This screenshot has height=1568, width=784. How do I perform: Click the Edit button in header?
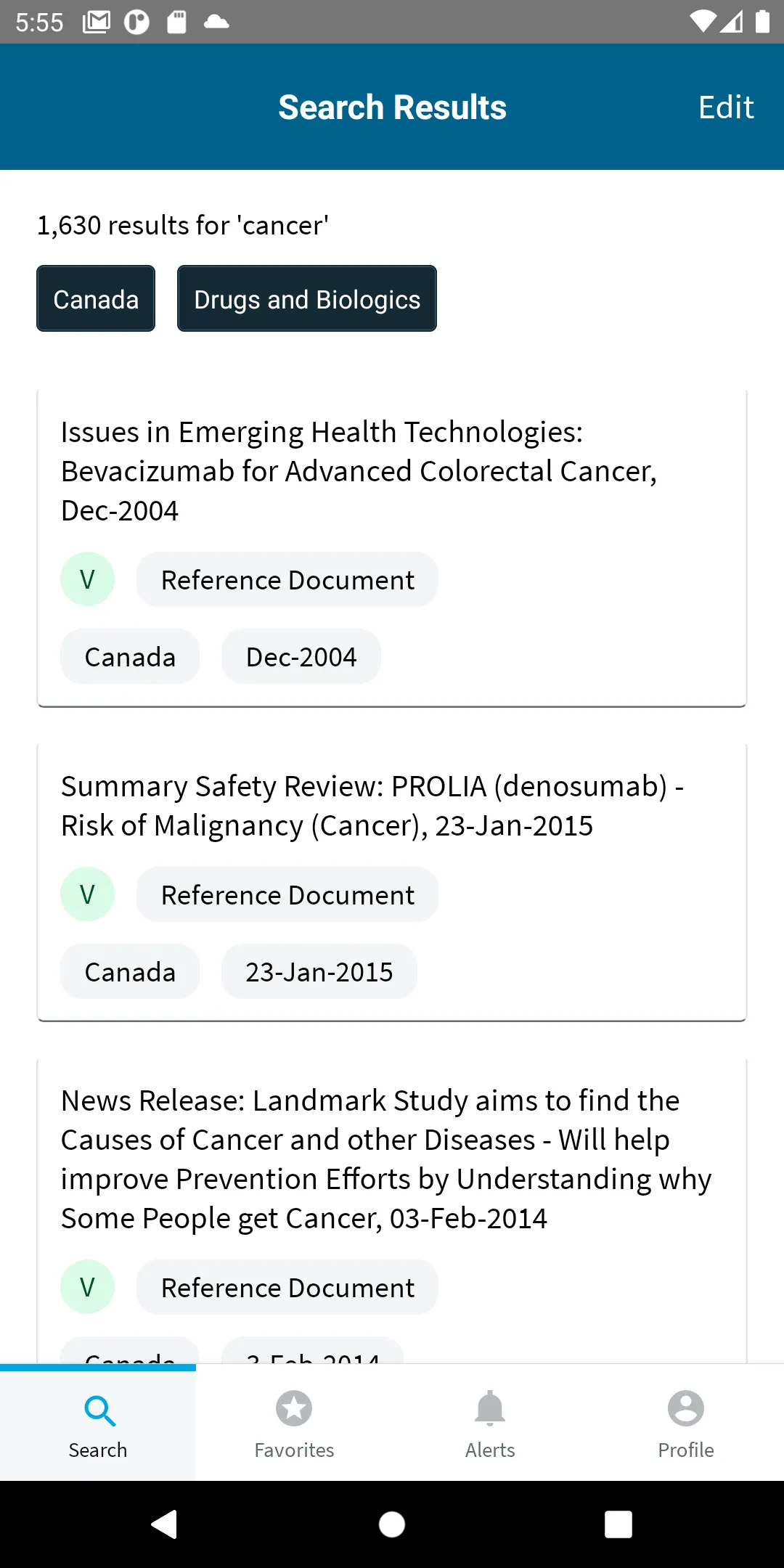click(726, 107)
